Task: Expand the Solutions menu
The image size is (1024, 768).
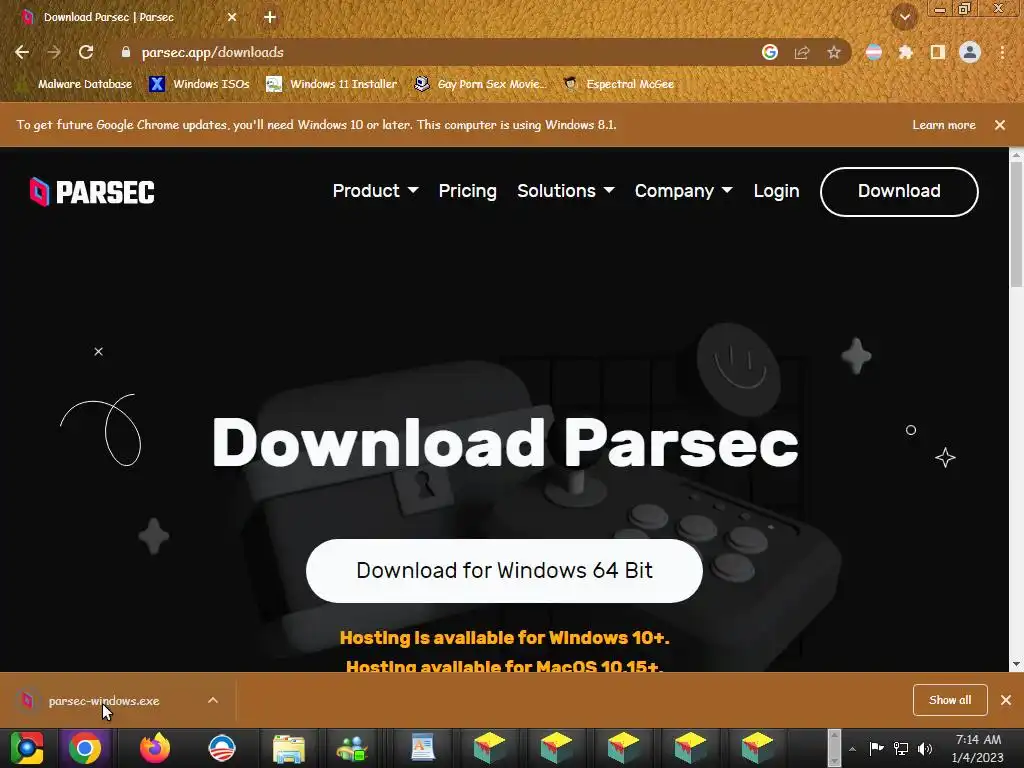Action: (x=566, y=191)
